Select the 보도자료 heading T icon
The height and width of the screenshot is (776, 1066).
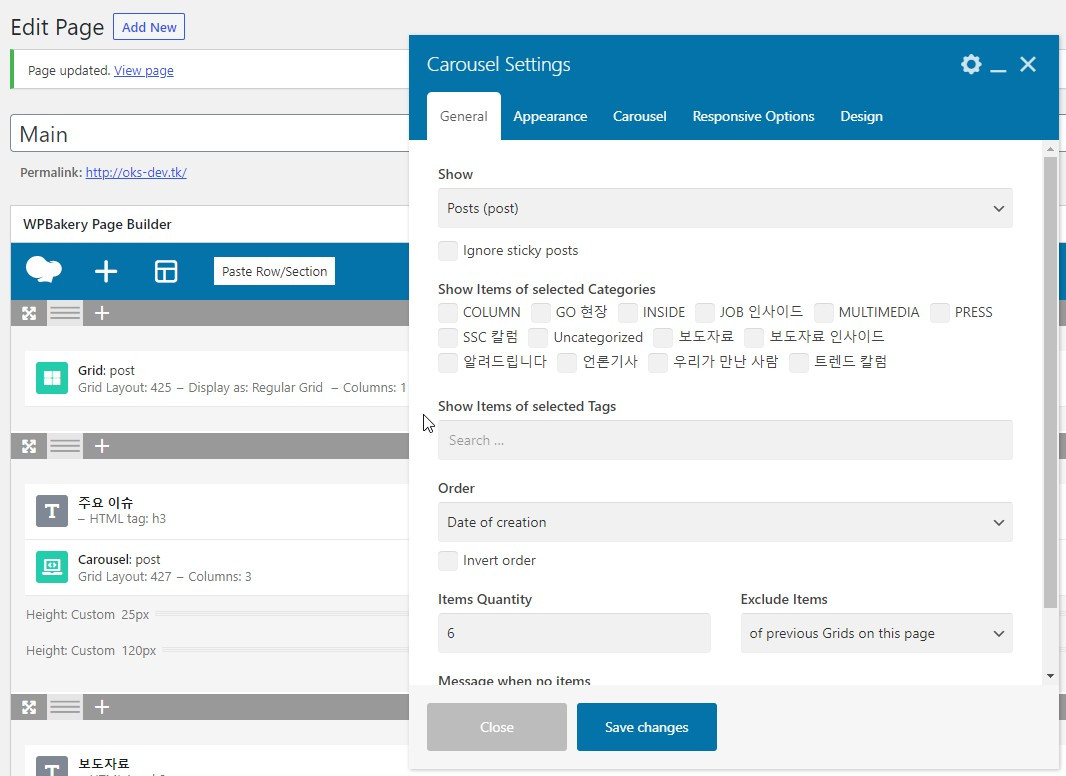(x=52, y=766)
